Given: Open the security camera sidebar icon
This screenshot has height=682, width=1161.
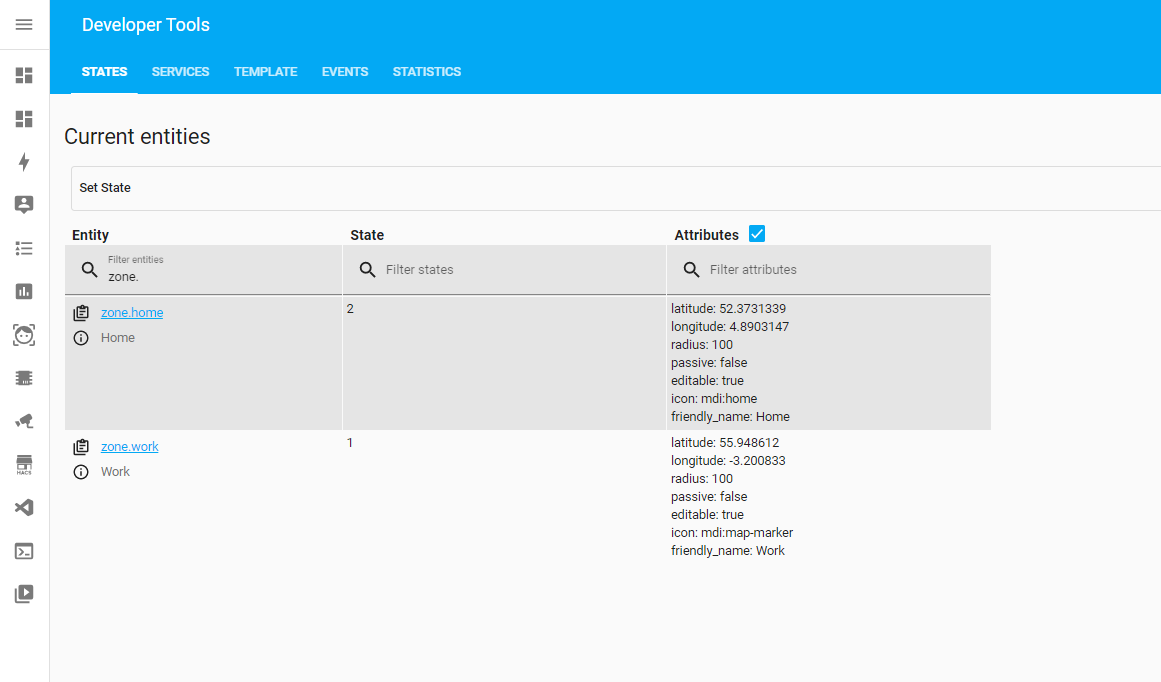Looking at the screenshot, I should pyautogui.click(x=24, y=421).
